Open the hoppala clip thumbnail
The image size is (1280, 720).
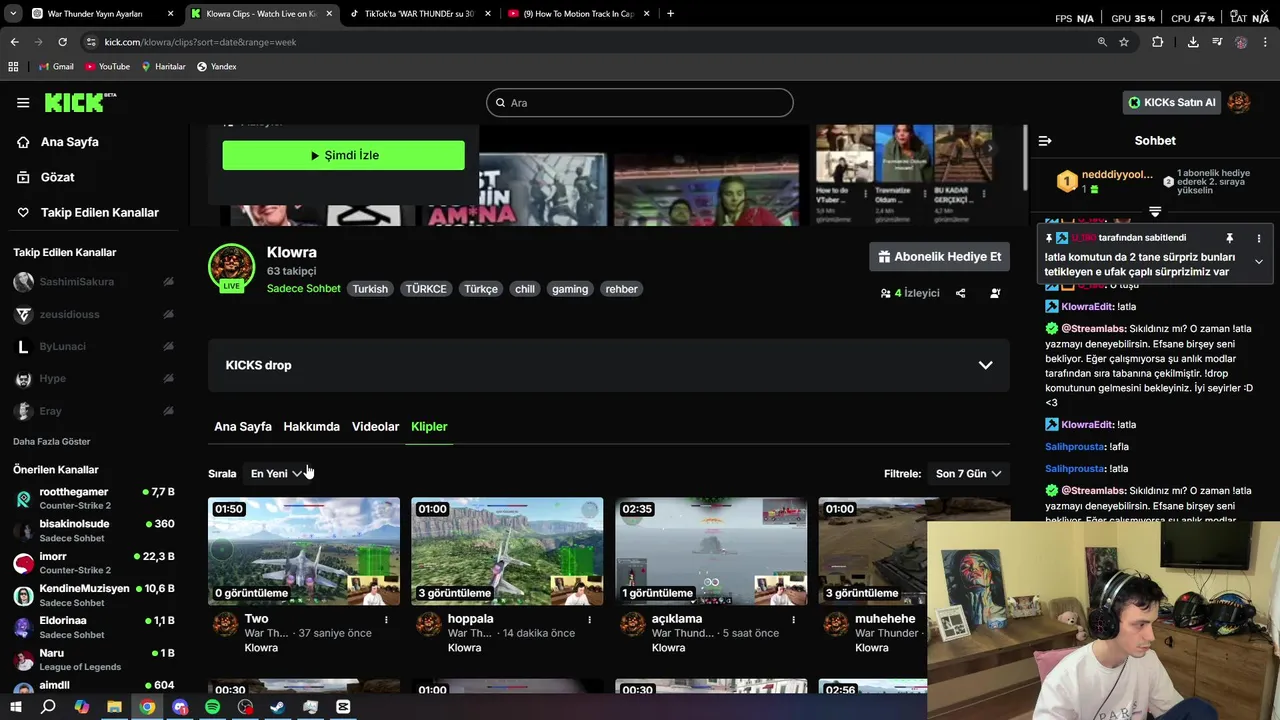tap(507, 551)
